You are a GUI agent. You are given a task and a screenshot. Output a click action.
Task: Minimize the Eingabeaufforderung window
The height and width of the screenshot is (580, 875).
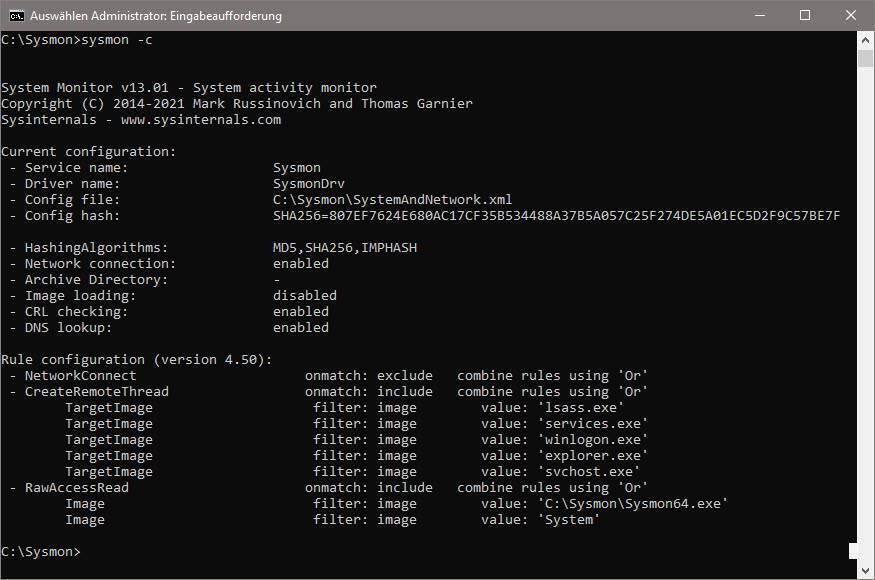tap(758, 16)
